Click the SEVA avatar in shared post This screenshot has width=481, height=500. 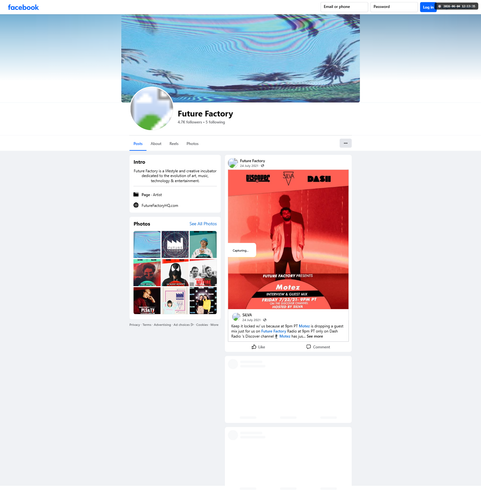[236, 317]
